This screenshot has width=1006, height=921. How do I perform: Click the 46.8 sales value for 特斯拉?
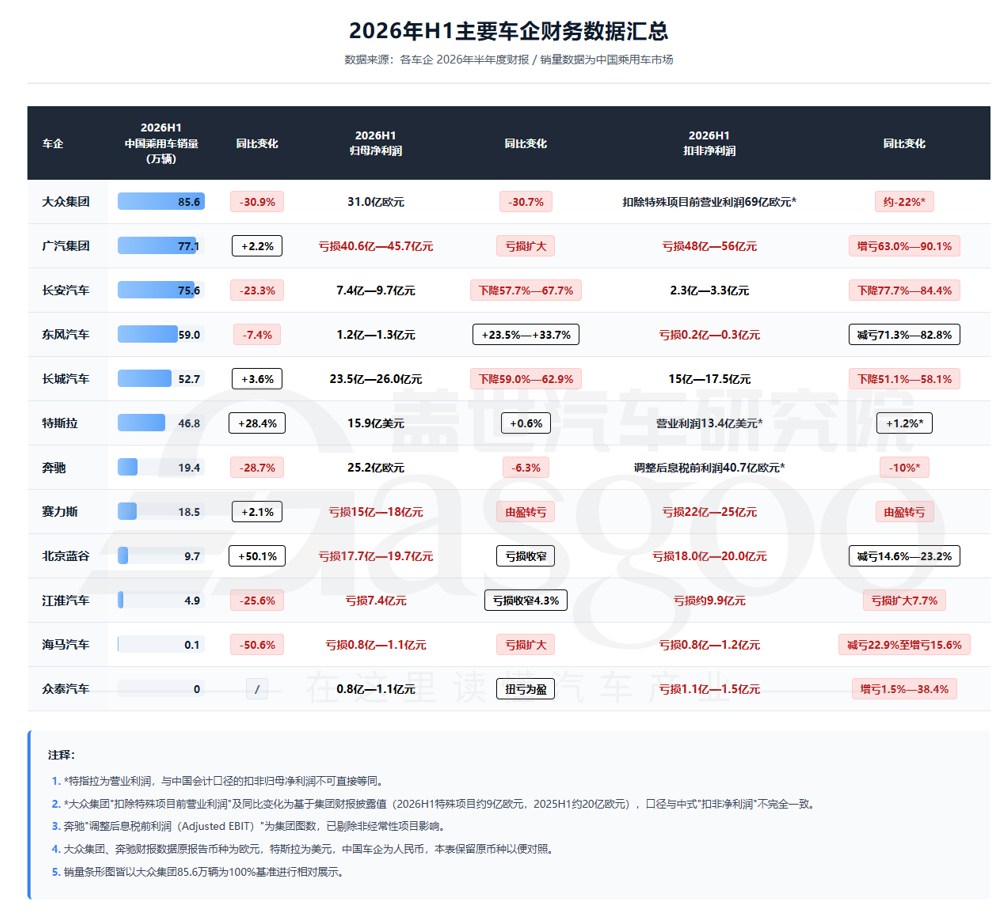(x=189, y=423)
